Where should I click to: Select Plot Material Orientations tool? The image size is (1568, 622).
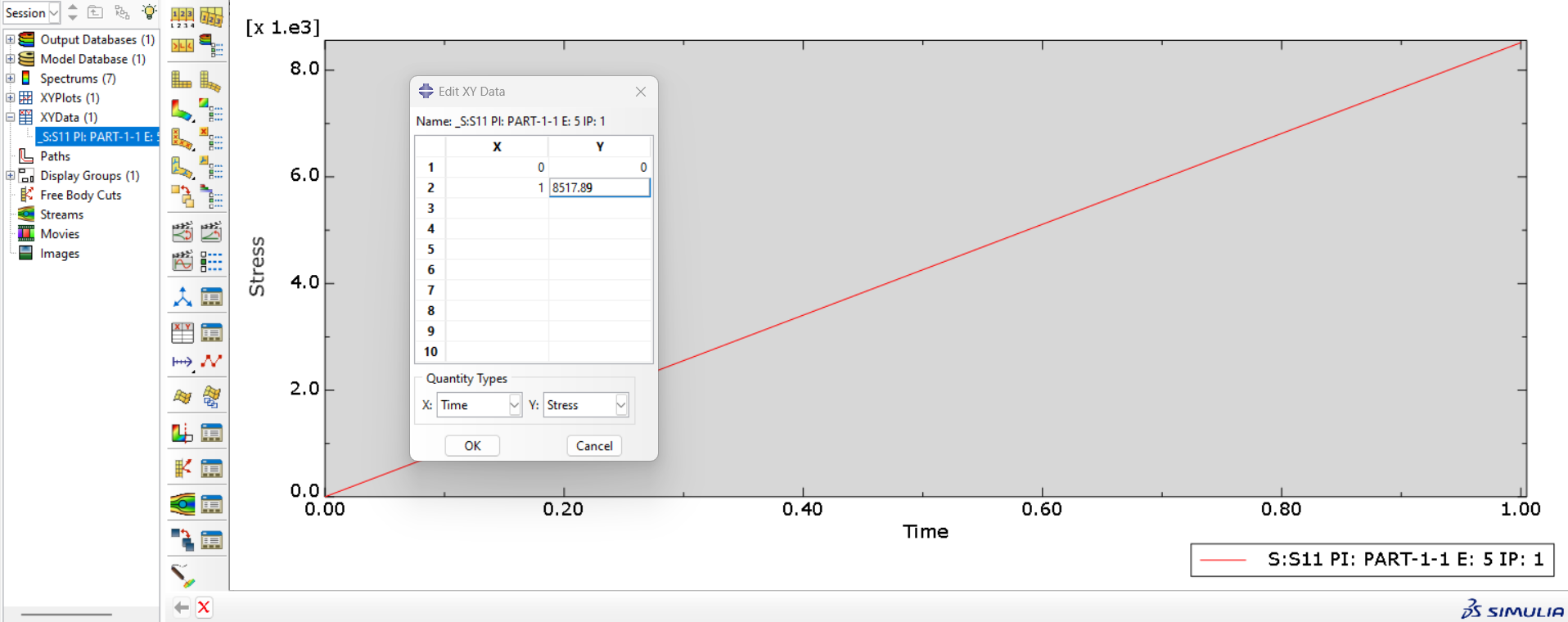pyautogui.click(x=182, y=168)
